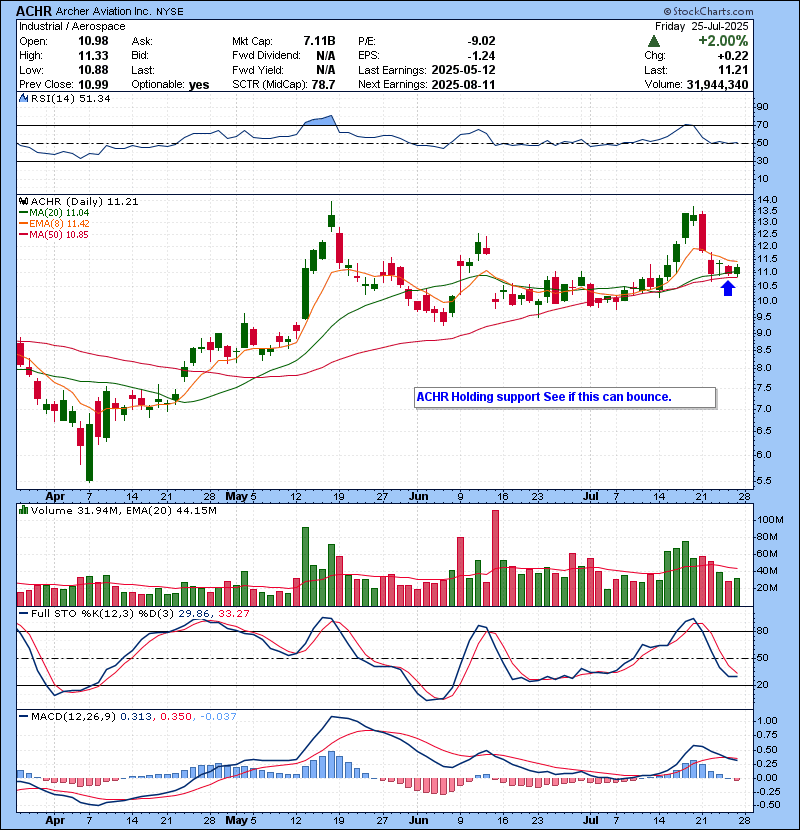
Task: Click the Mkt Cap value 7.11B
Action: (x=319, y=41)
